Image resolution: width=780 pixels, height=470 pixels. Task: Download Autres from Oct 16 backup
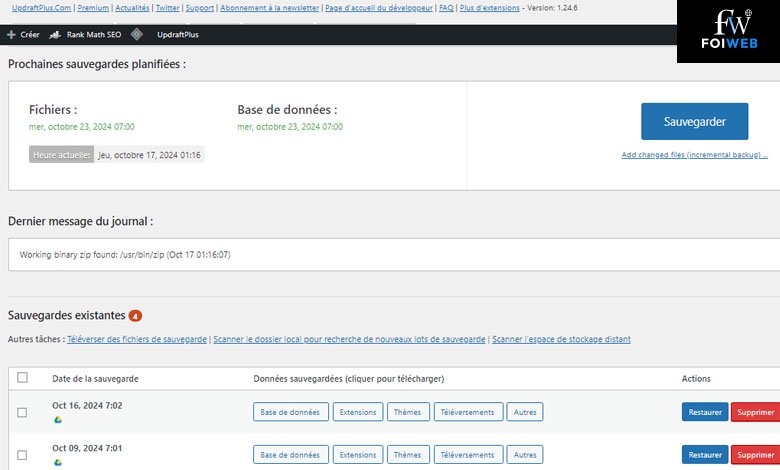525,412
